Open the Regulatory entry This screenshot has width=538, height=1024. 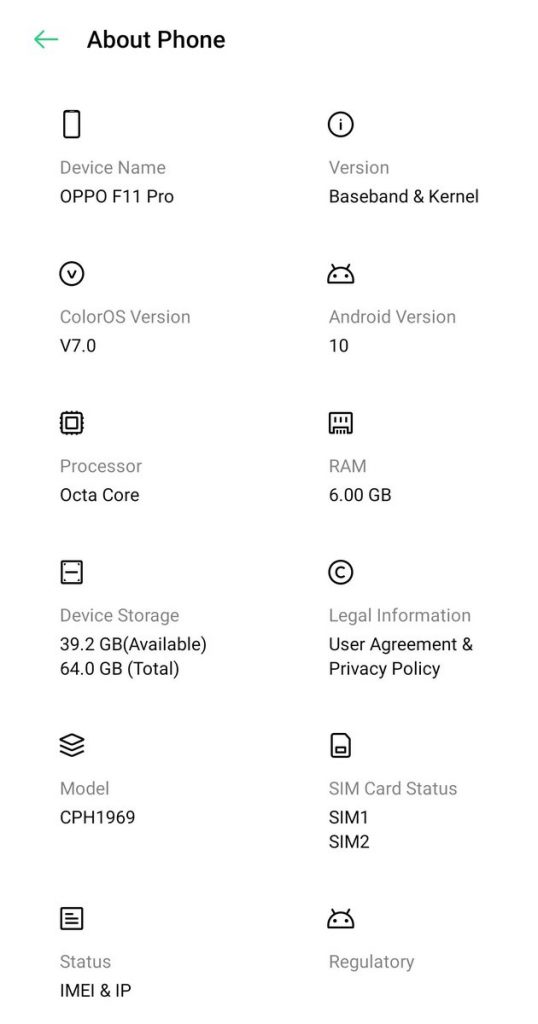coord(371,962)
